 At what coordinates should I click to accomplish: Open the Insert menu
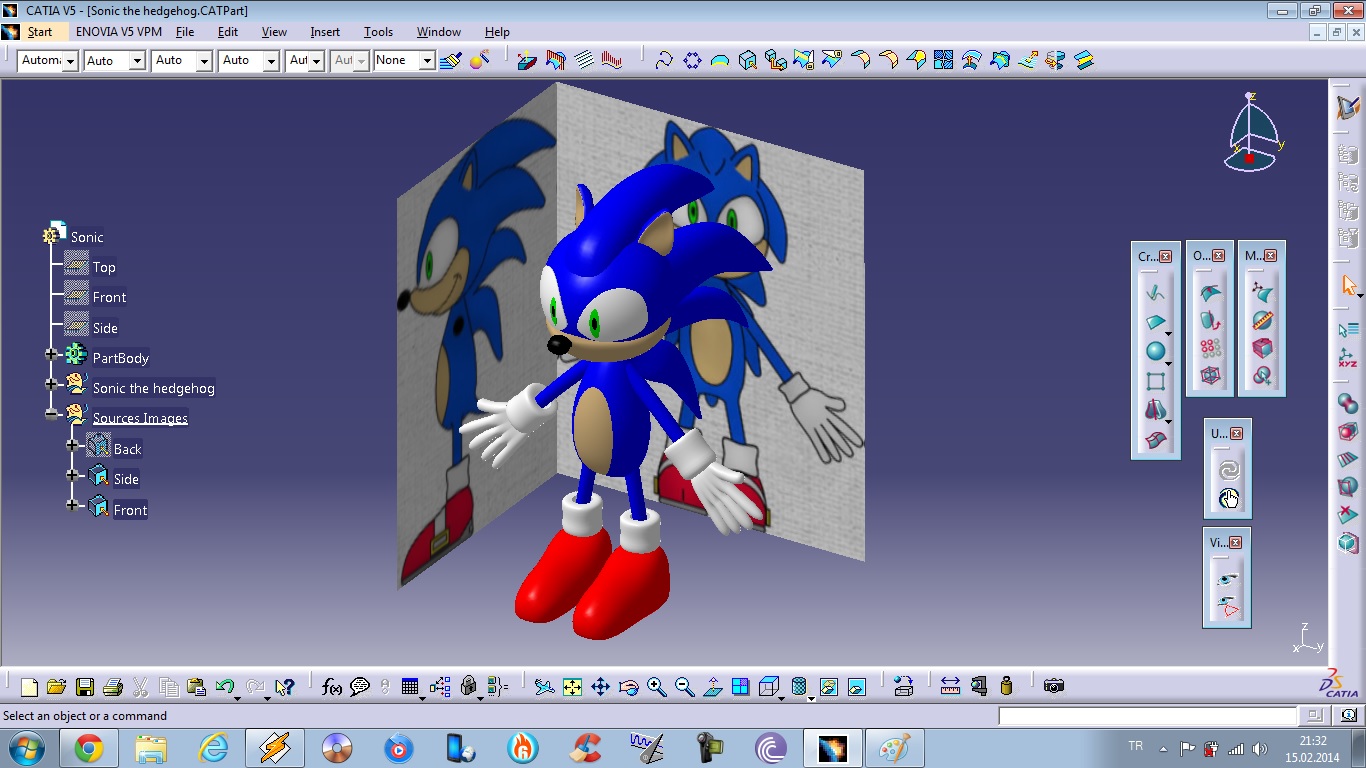[x=325, y=32]
